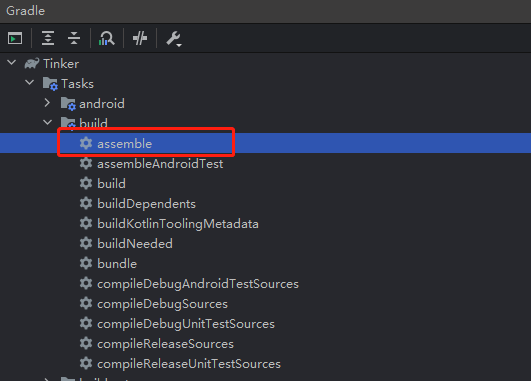Click the gear icon beside buildDependents

[86, 204]
